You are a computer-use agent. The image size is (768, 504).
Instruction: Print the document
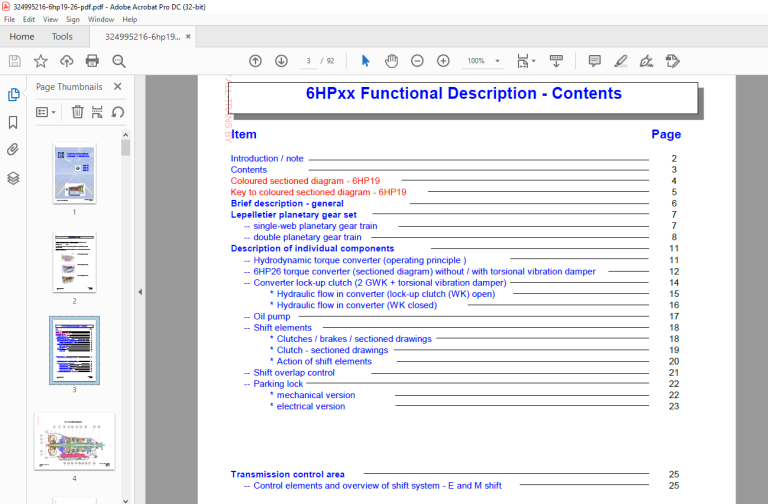[x=92, y=61]
